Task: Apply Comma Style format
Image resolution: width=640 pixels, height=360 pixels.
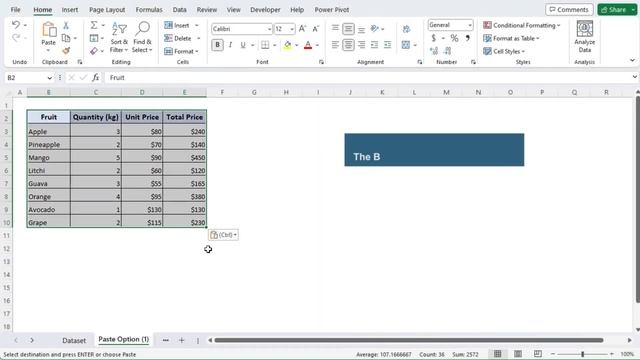Action: point(468,38)
